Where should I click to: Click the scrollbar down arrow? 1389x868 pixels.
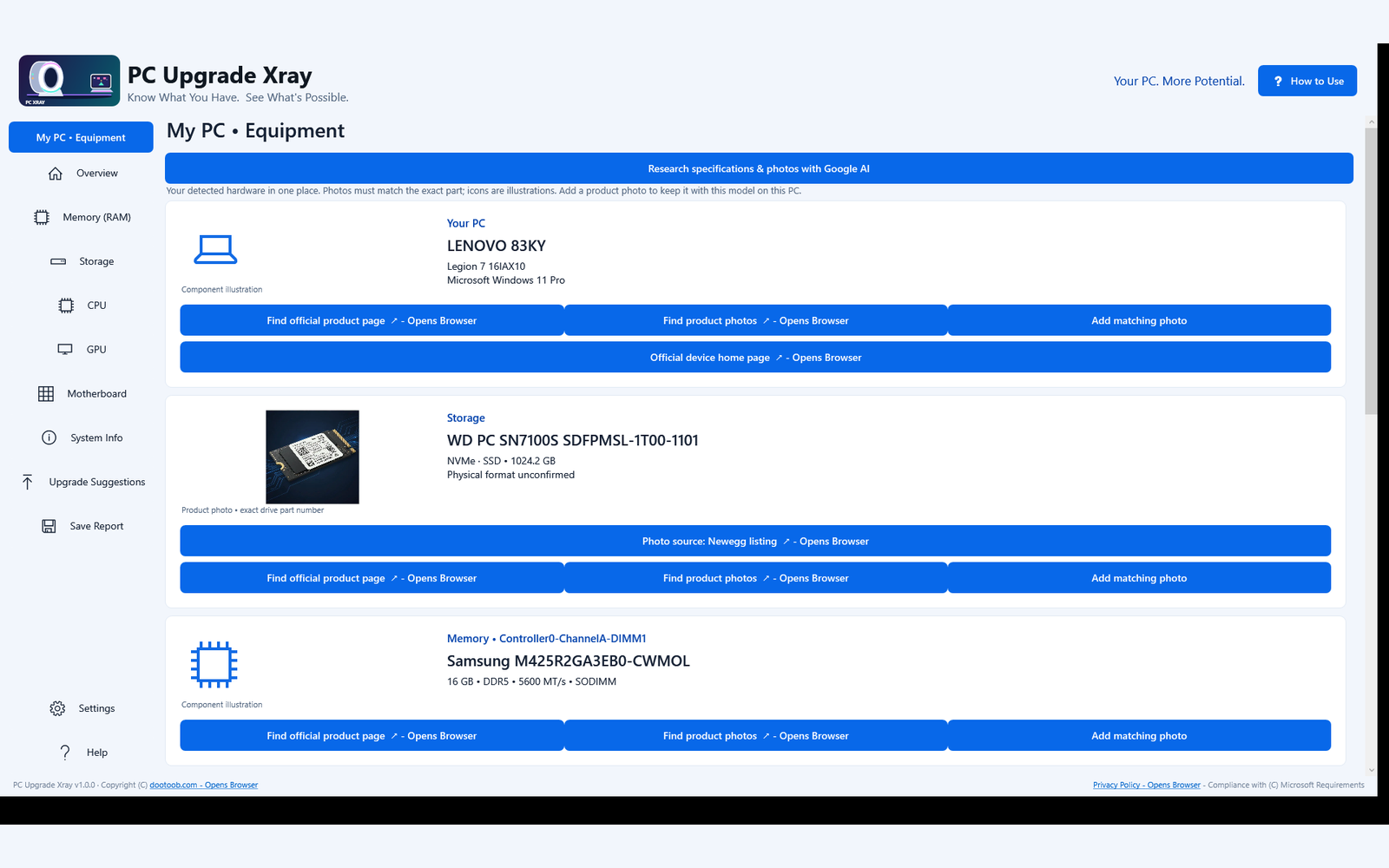[1371, 770]
